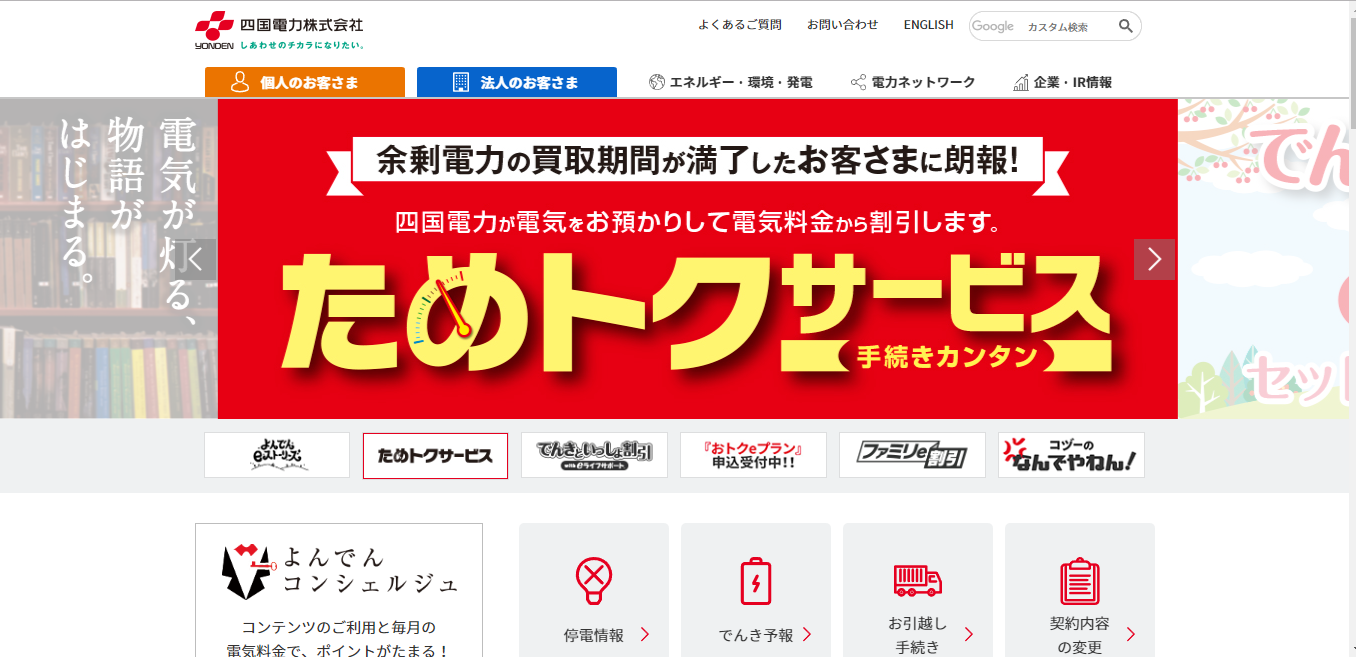The image size is (1356, 657).
Task: Click the ためトクサービス main banner
Action: tap(697, 258)
